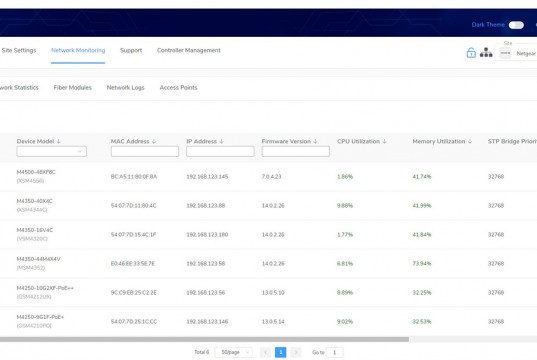Click IP address 192.168.123.58

(206, 264)
